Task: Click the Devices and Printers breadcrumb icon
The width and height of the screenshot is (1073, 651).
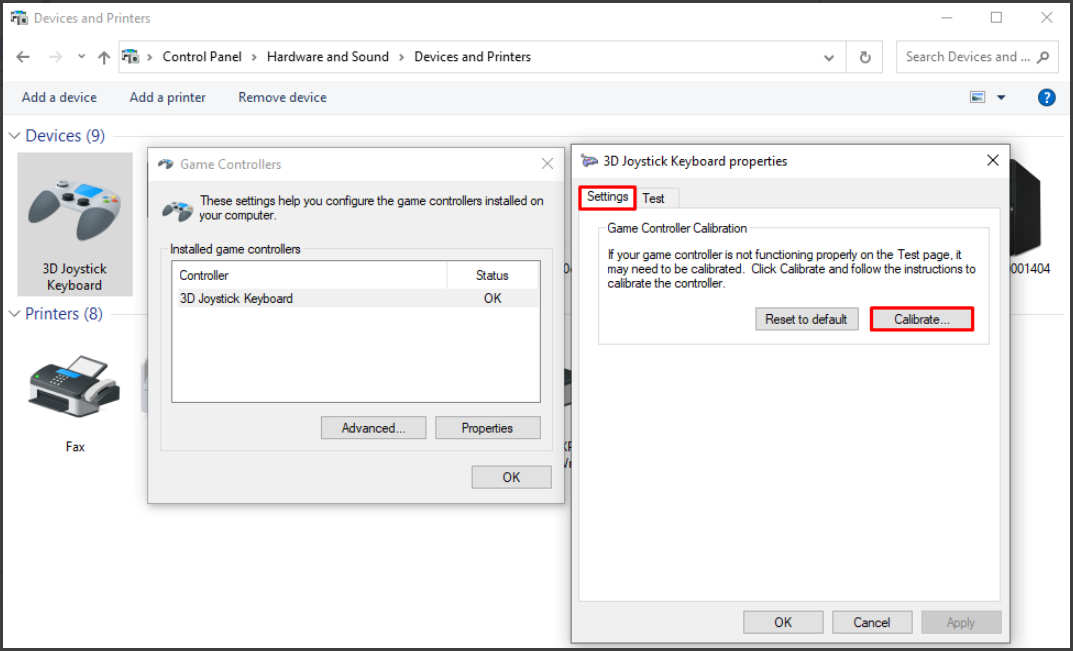Action: tap(131, 57)
